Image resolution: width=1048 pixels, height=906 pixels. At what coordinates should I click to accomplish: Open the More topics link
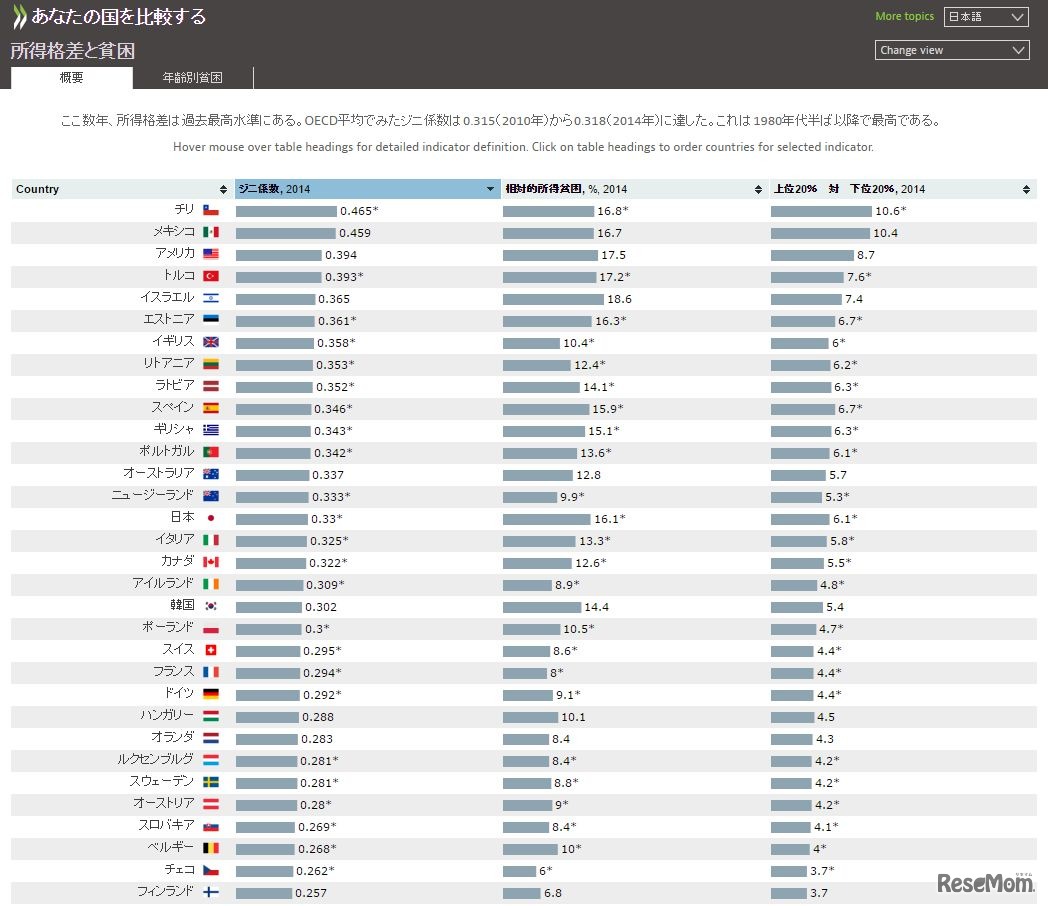[x=904, y=16]
